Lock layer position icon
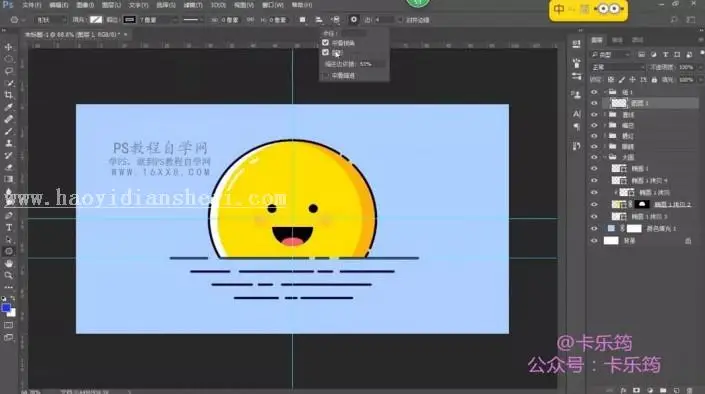705x394 pixels. pyautogui.click(x=632, y=80)
